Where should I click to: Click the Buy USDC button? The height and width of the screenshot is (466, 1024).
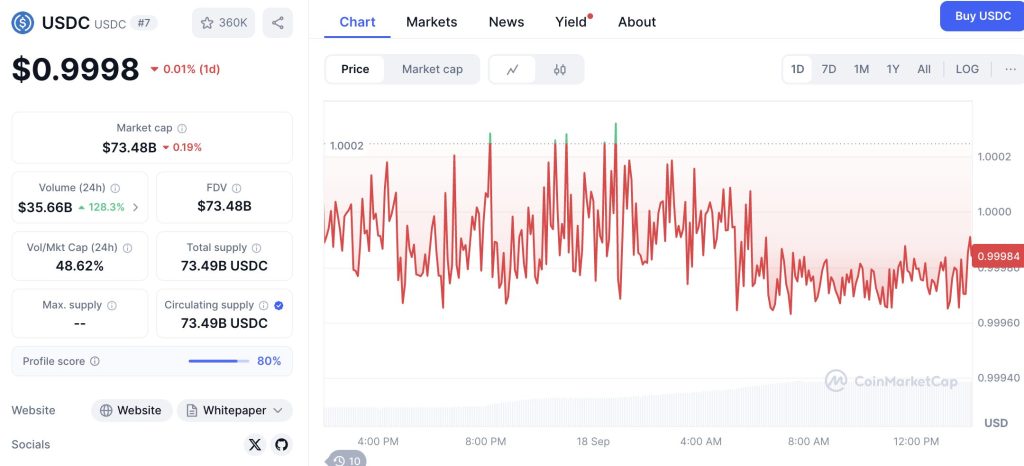(x=981, y=16)
